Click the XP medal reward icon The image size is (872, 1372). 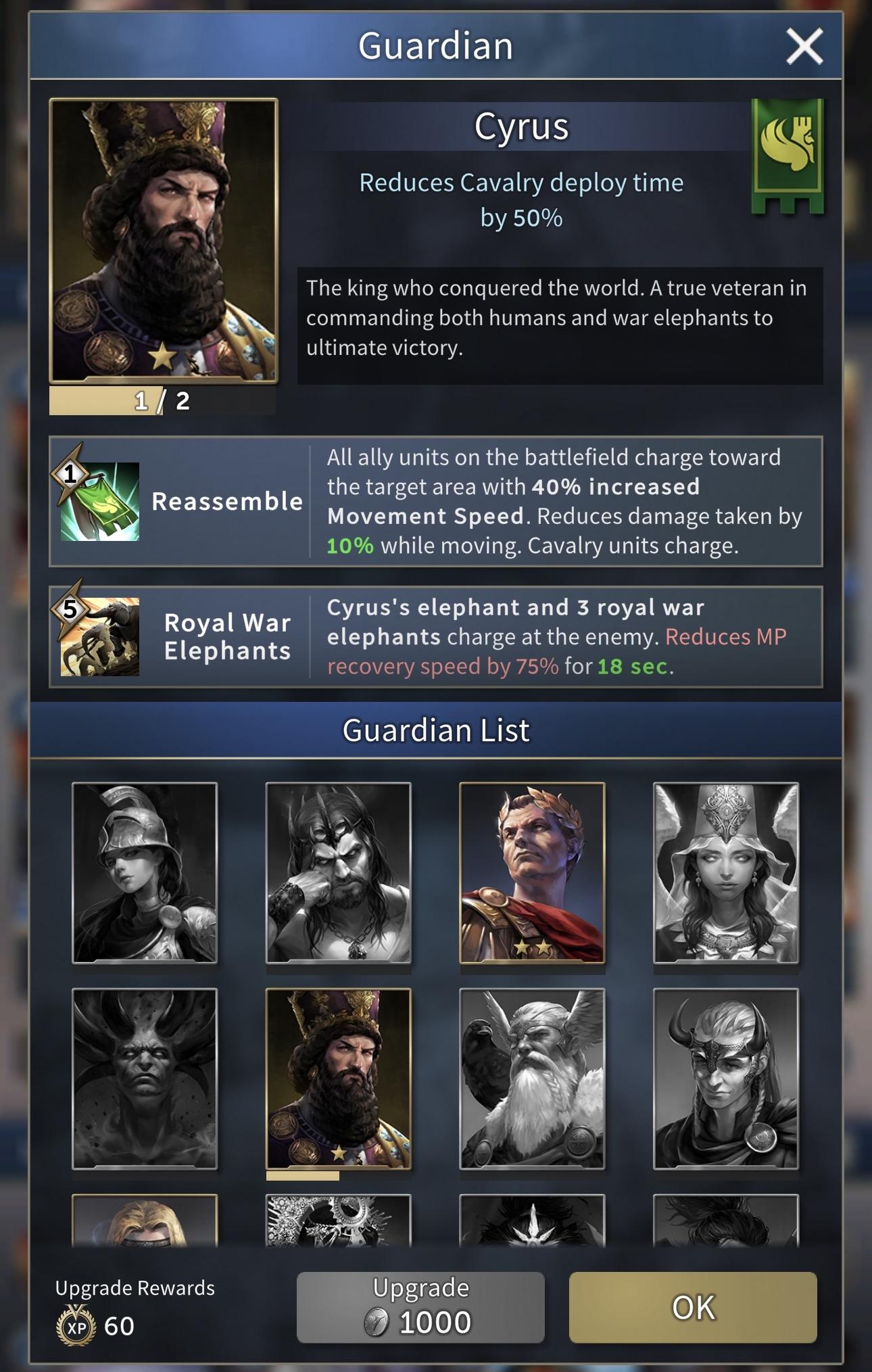[76, 1326]
